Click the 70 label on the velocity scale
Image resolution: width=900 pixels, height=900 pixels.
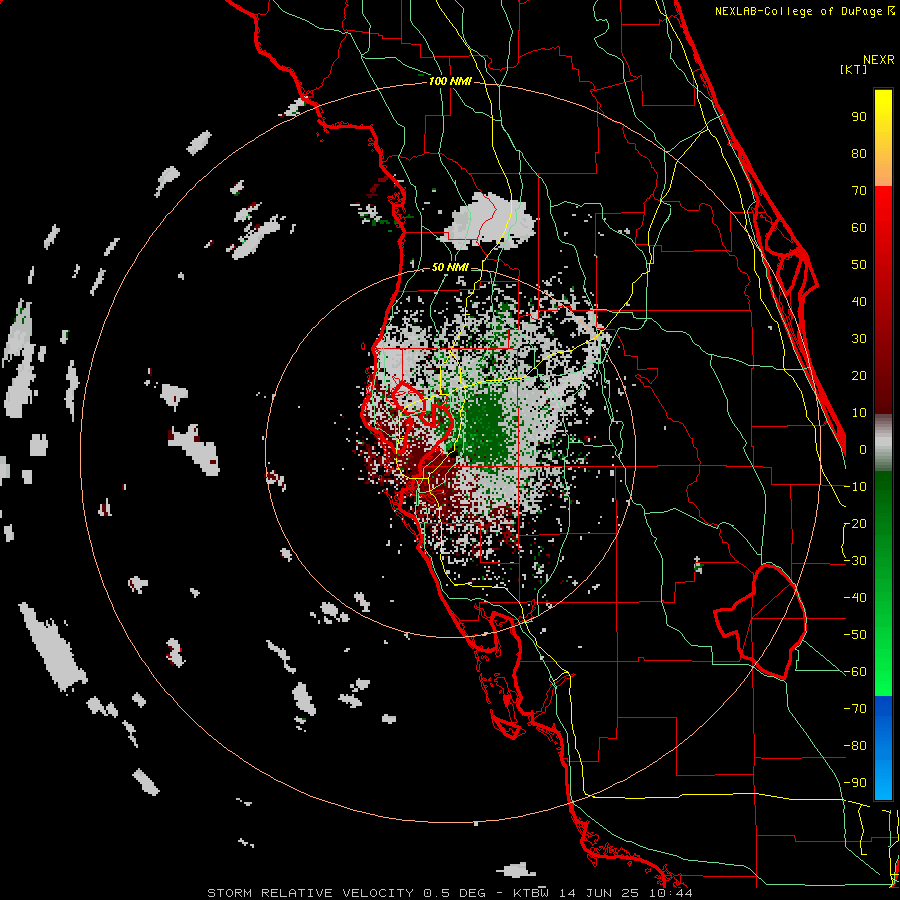859,191
